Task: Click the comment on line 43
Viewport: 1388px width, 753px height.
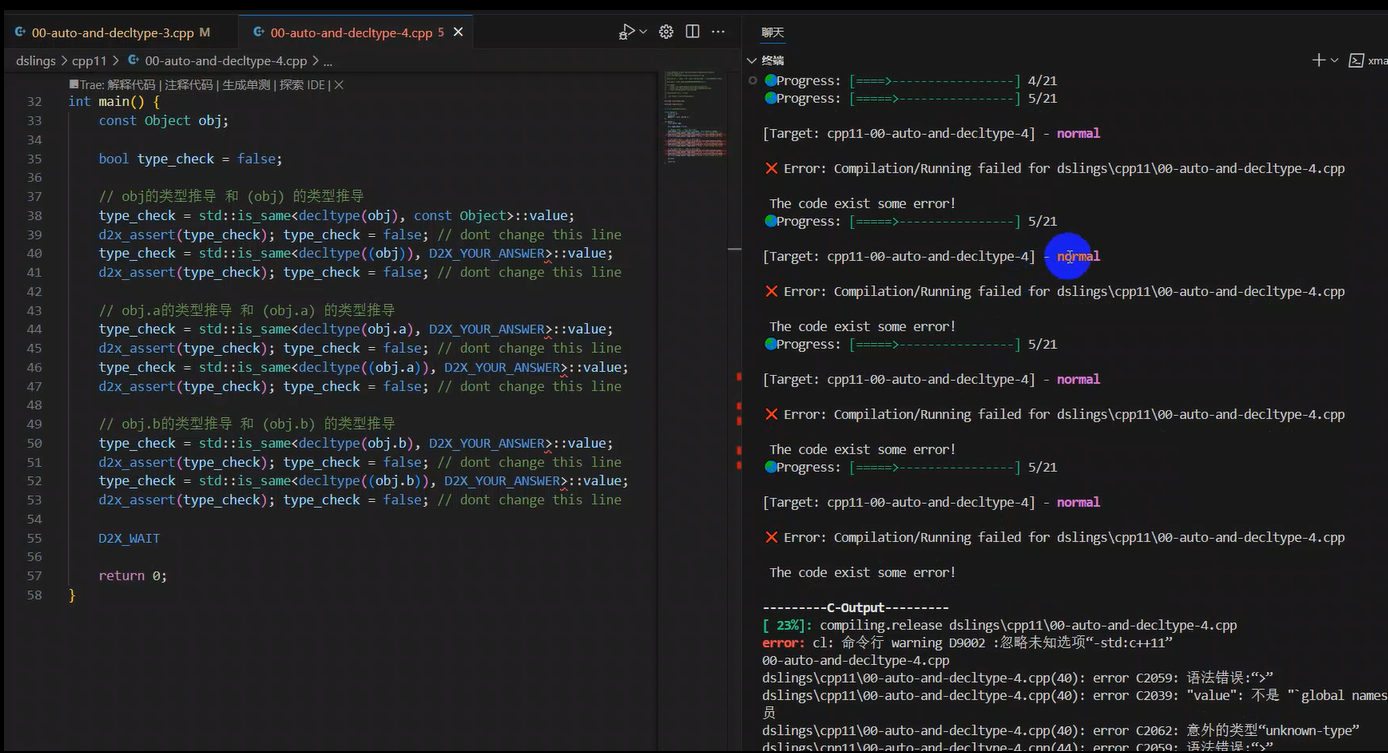Action: coord(247,310)
